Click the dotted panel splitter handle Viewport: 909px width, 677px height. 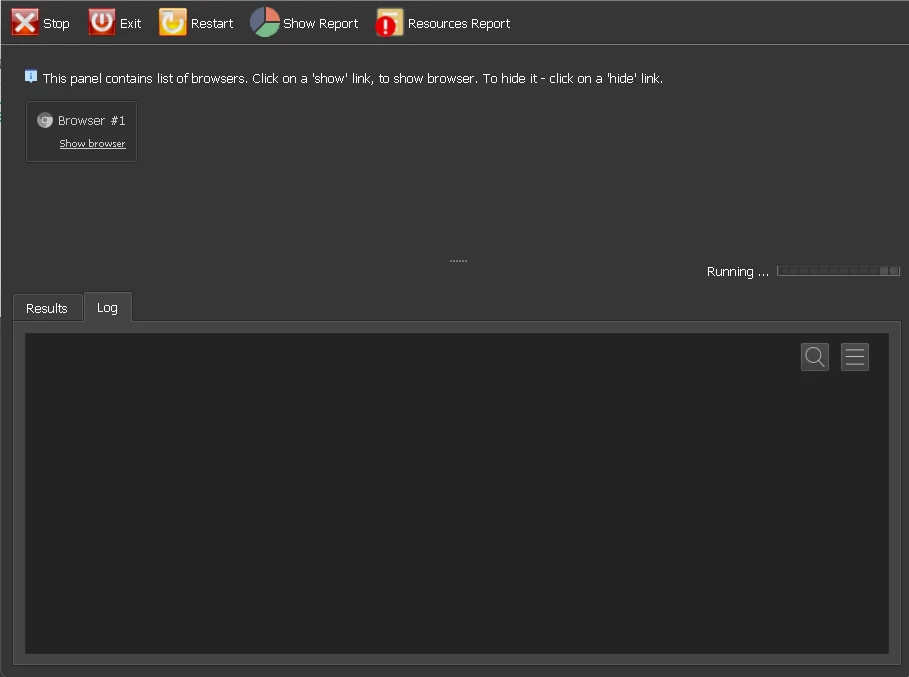[x=458, y=261]
